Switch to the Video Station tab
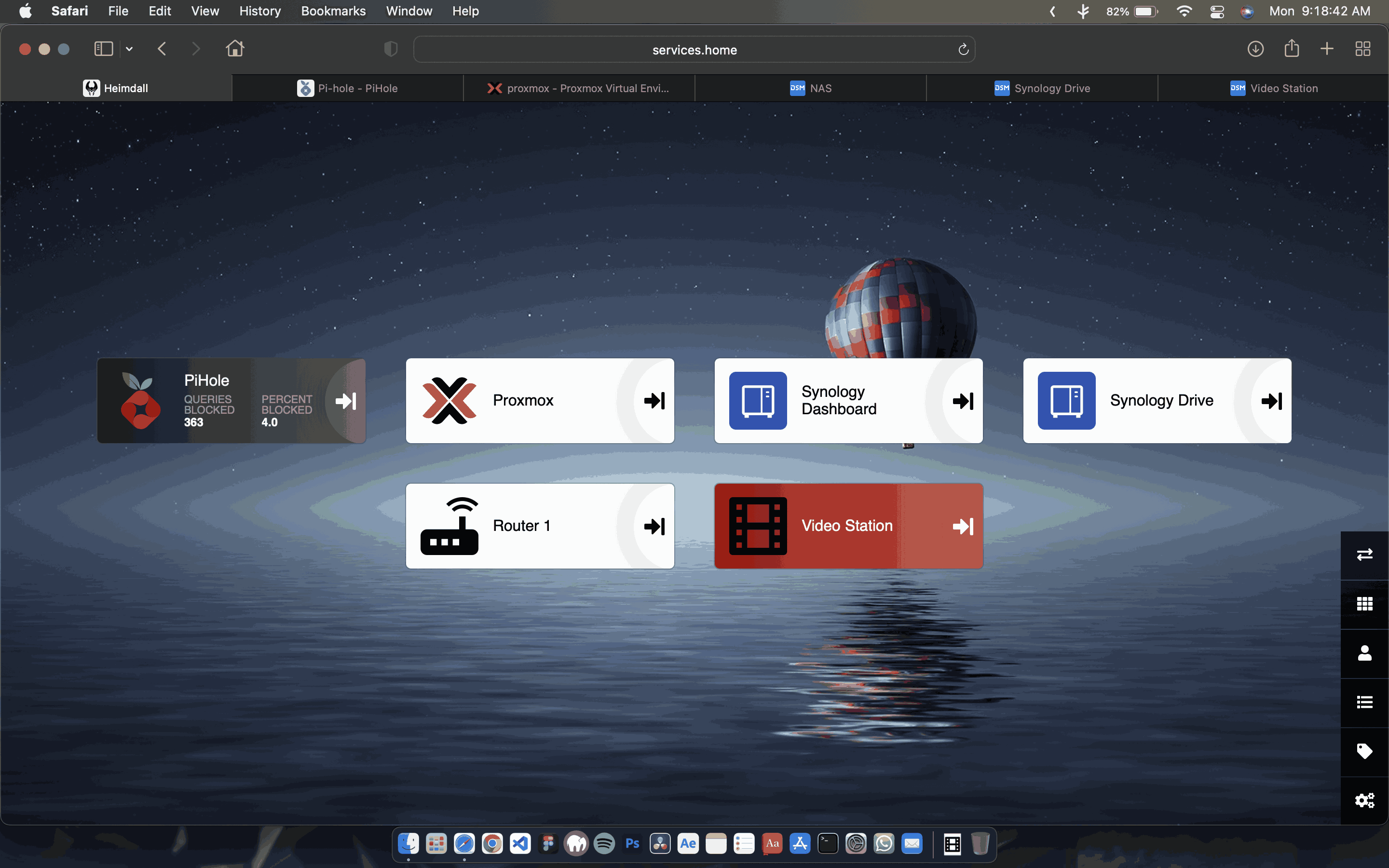 coord(1273,88)
